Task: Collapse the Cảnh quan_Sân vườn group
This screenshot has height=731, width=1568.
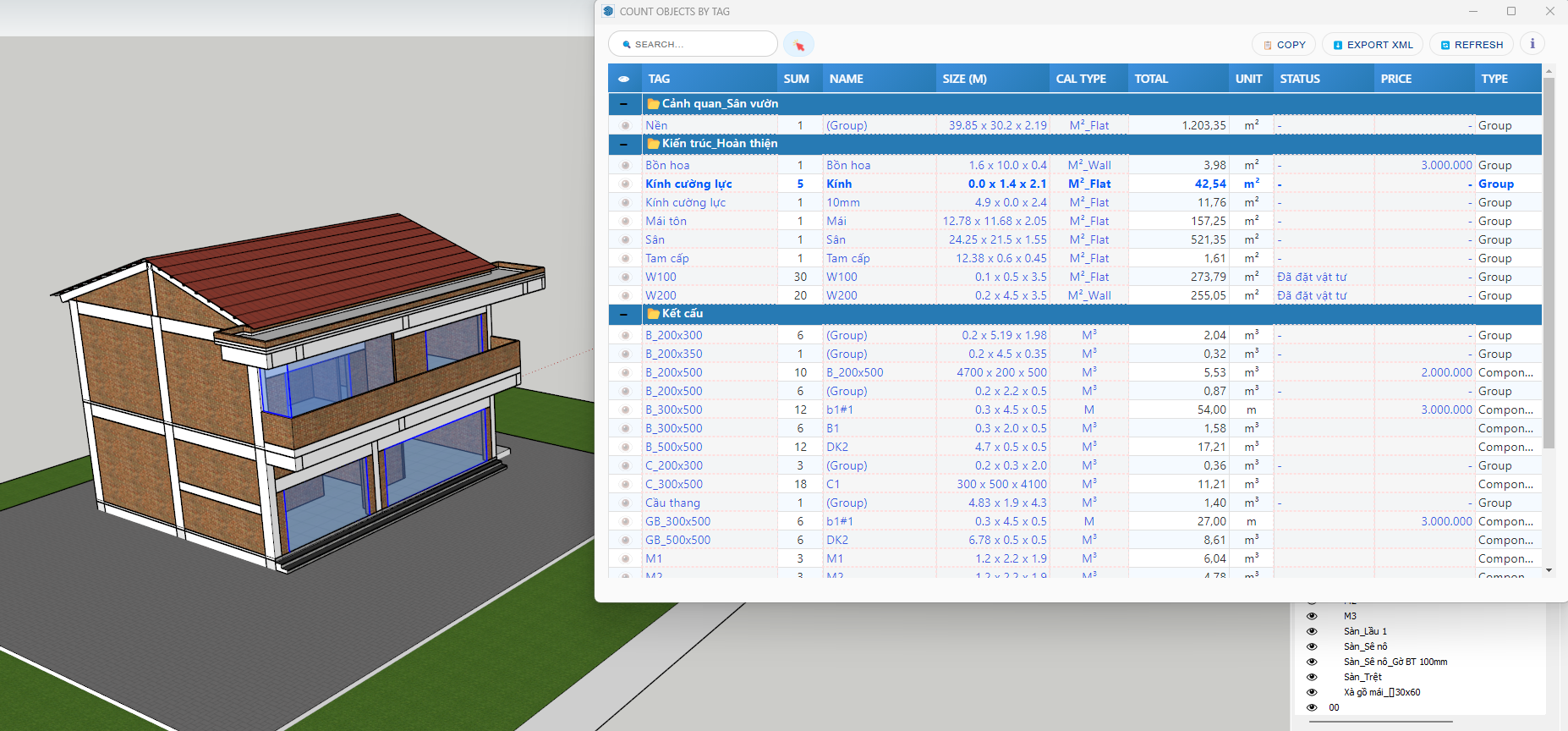Action: (x=624, y=104)
